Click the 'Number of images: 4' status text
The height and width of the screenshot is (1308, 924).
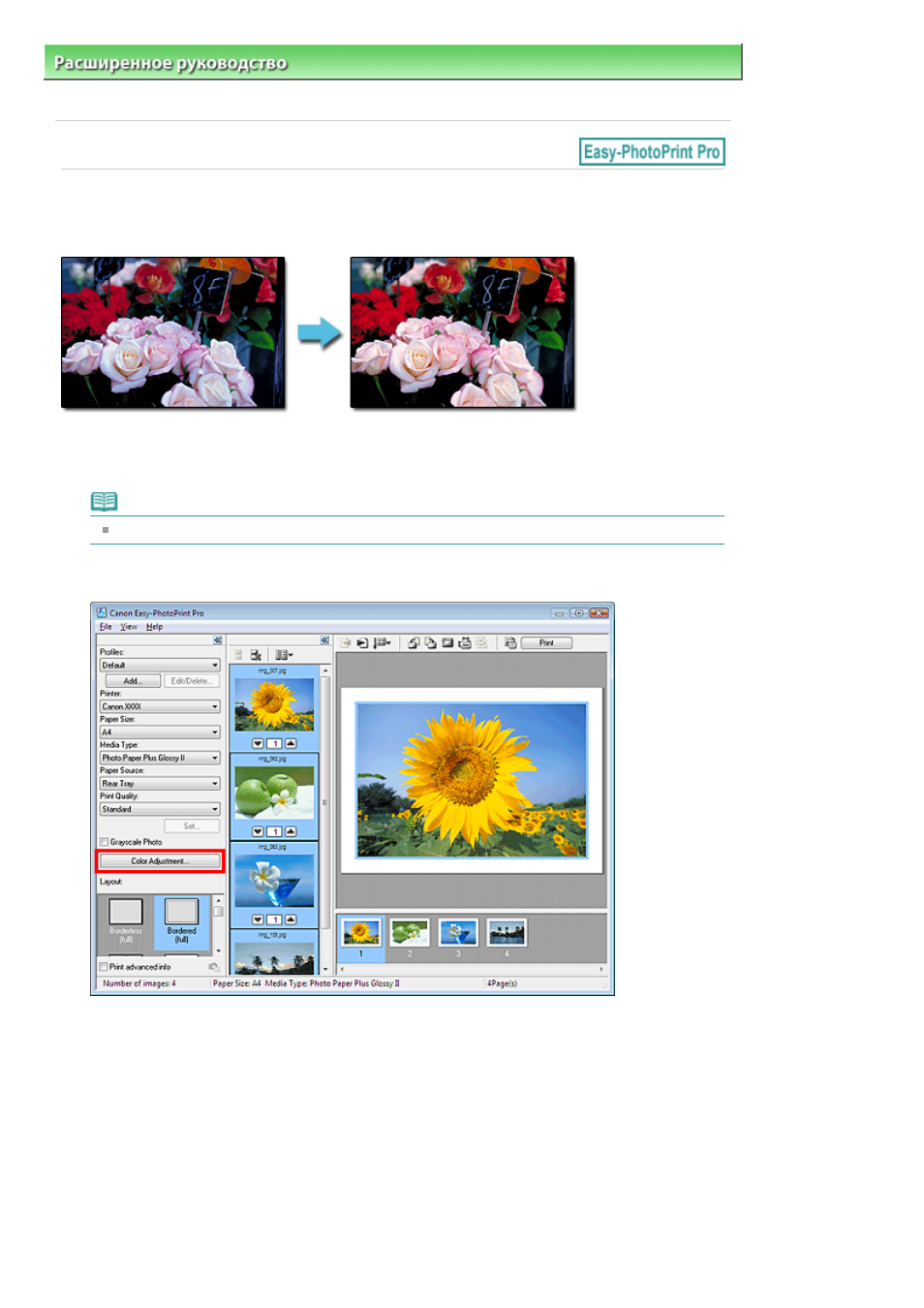139,983
